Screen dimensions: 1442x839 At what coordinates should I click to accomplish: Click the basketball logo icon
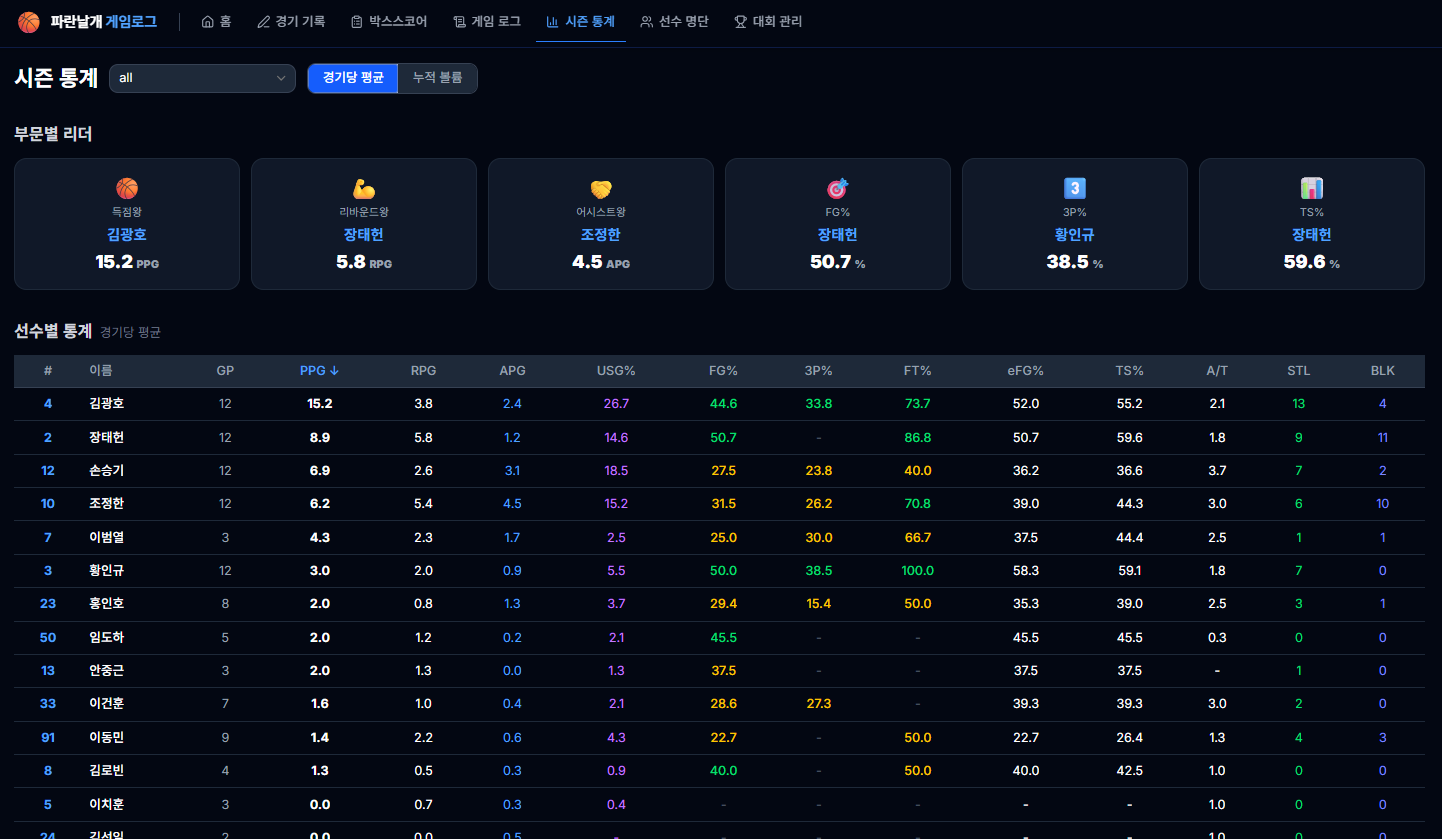(29, 22)
